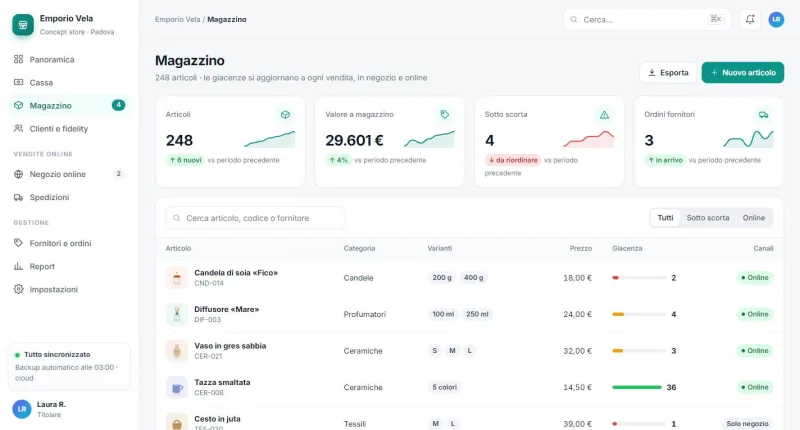
Task: Click the Prezzo column header
Action: (x=581, y=248)
